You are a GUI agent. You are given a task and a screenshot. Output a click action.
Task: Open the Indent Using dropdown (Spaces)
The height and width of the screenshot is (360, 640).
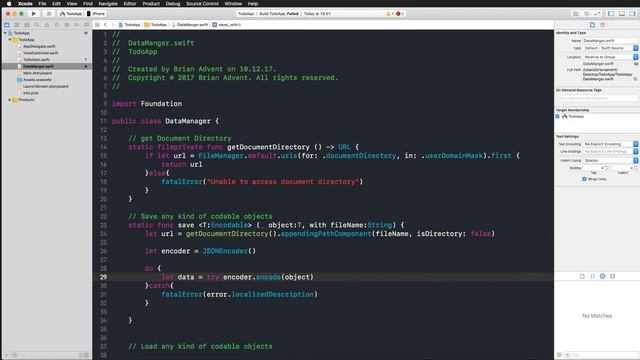click(610, 160)
